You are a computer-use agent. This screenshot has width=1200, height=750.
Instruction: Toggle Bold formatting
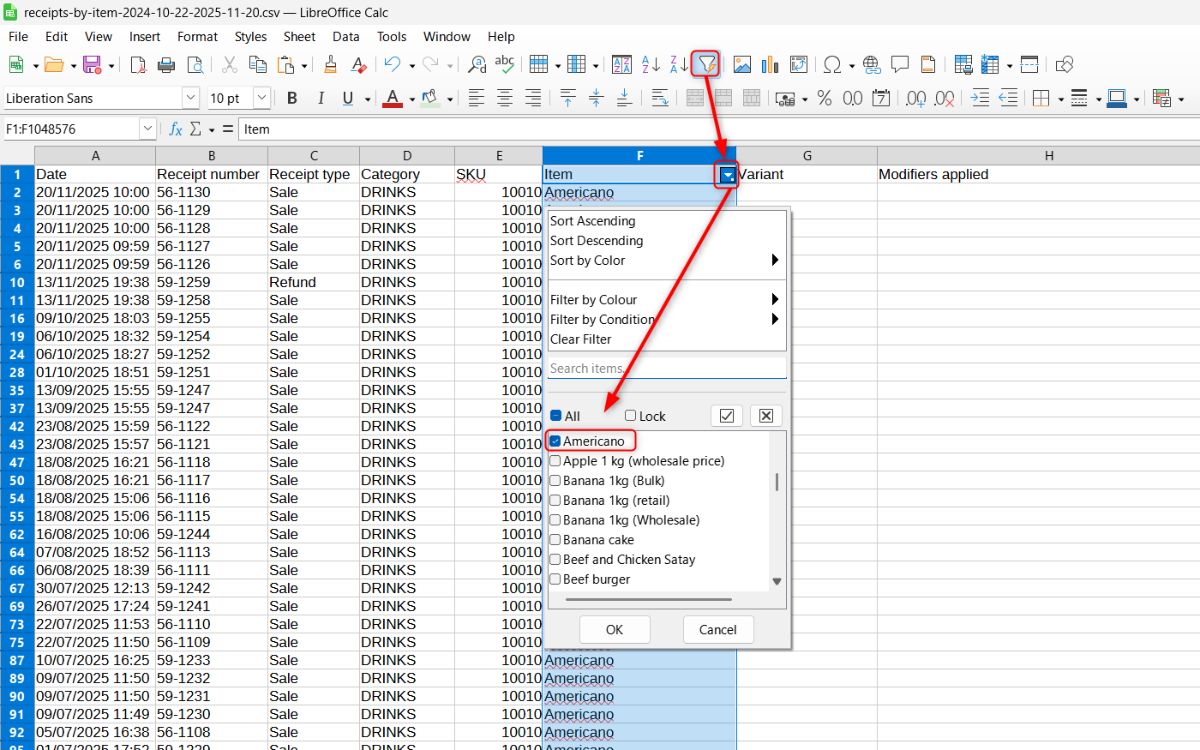click(292, 98)
